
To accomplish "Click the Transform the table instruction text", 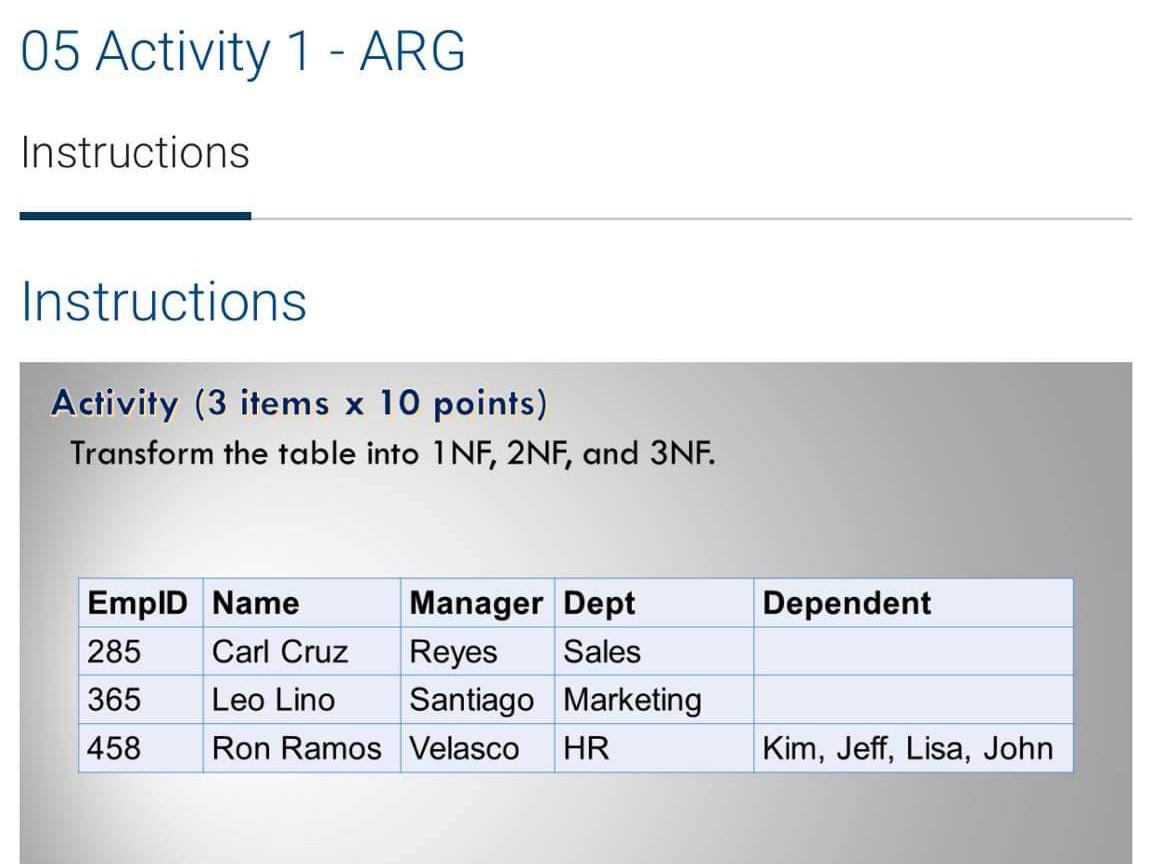I will coord(392,453).
